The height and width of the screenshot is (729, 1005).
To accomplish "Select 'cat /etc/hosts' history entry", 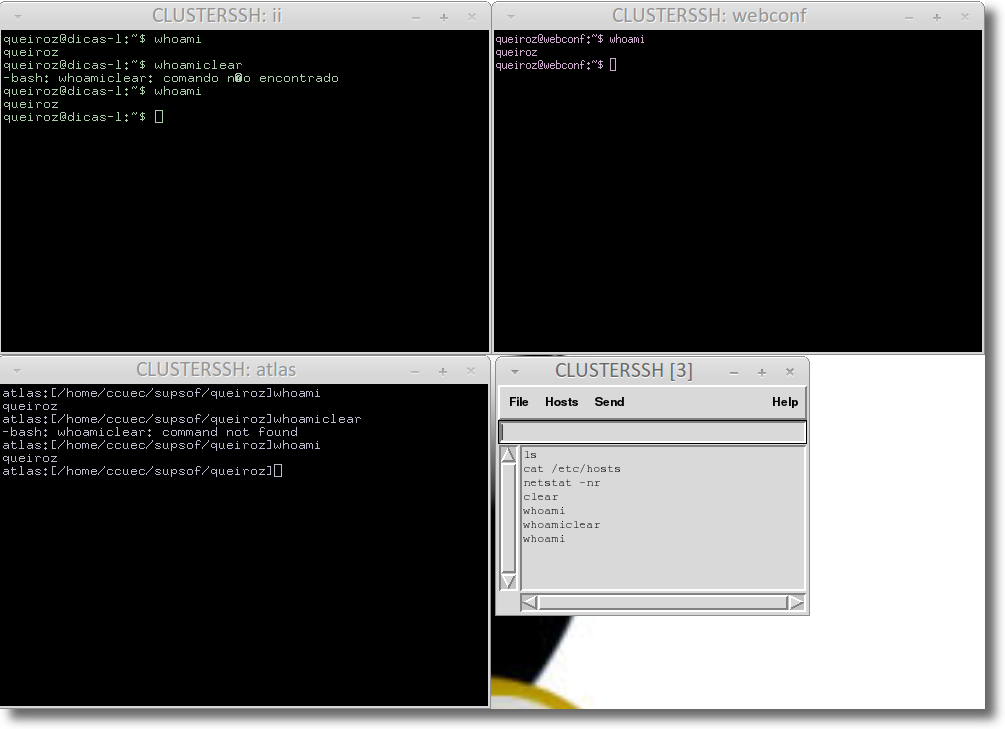I will point(572,469).
